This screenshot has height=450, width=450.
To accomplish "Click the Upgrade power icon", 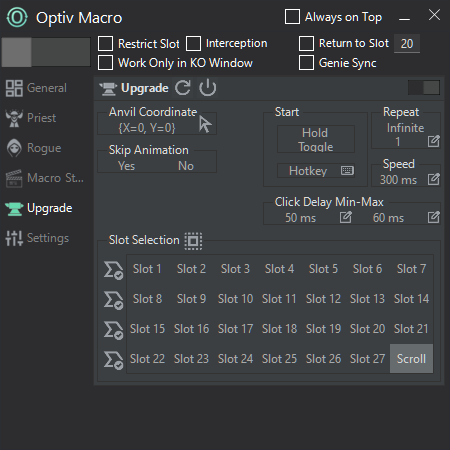I will (x=207, y=88).
